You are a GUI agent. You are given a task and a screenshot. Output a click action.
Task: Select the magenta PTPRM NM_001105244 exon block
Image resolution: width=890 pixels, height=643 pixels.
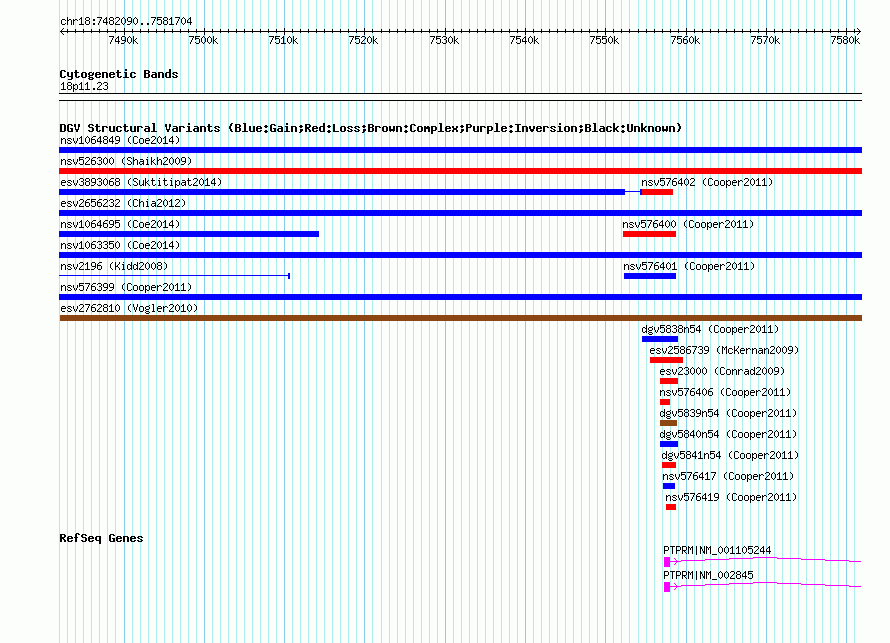[x=667, y=562]
